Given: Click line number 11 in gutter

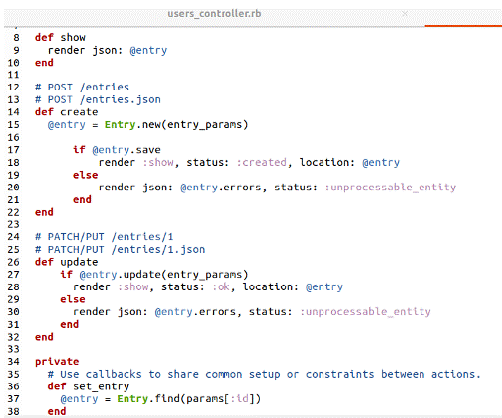Looking at the screenshot, I should tap(14, 75).
